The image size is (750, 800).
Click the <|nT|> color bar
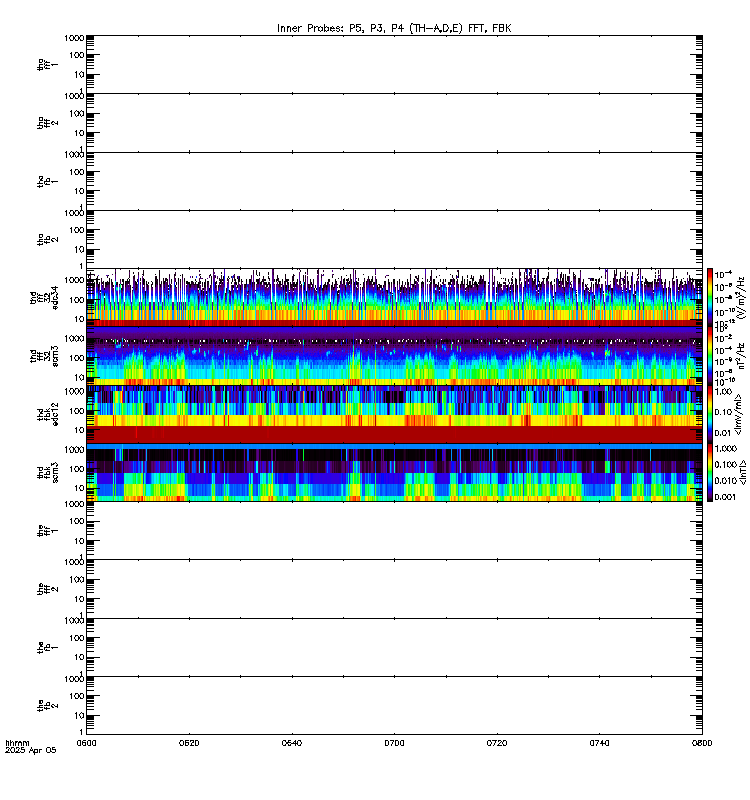click(710, 472)
